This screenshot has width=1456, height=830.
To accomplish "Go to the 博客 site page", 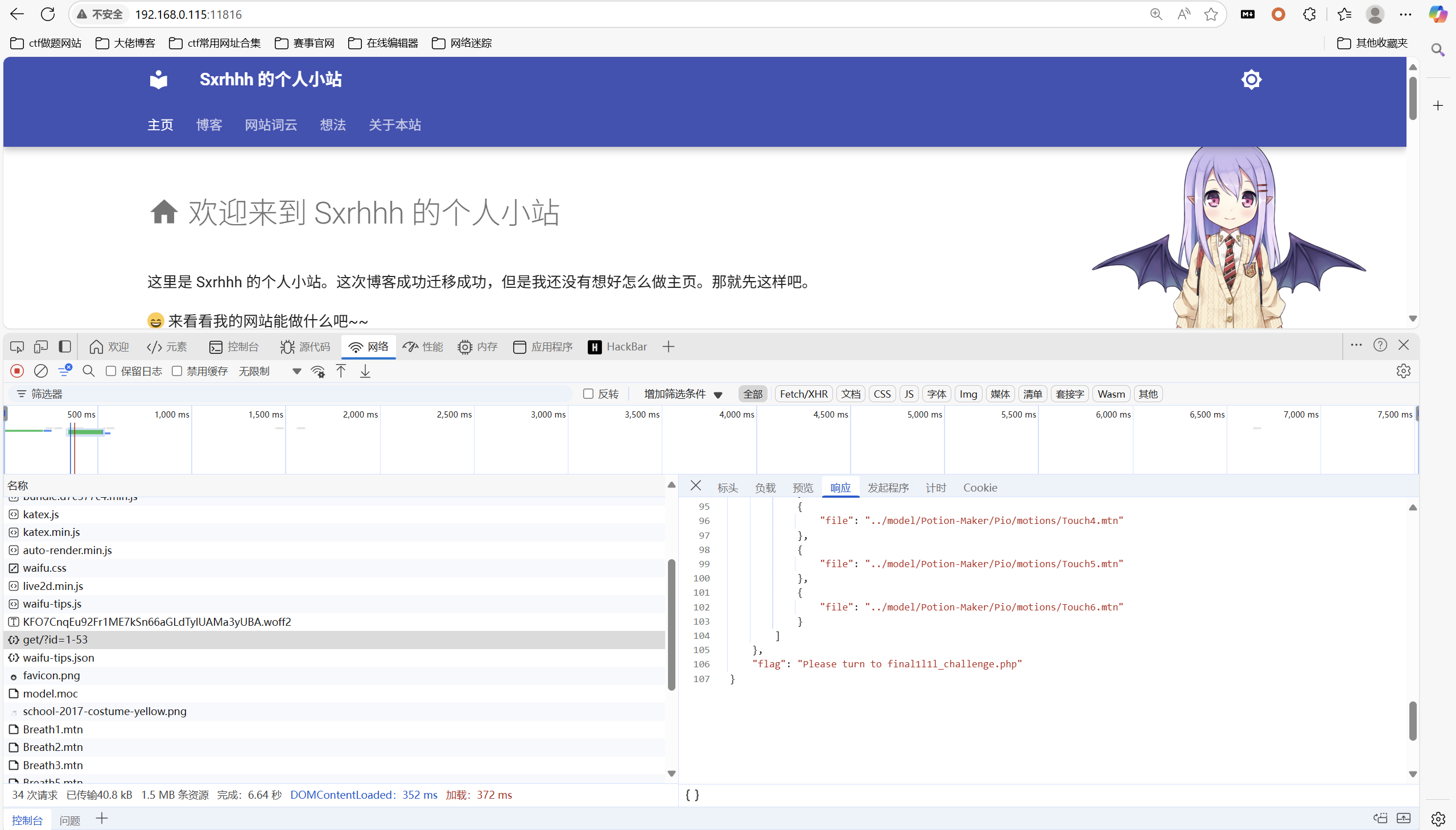I will [209, 125].
